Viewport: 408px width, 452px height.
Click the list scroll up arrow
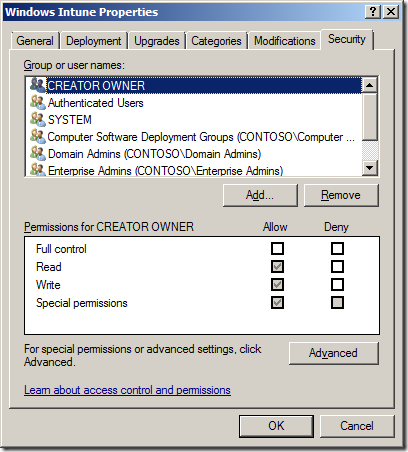coord(370,85)
